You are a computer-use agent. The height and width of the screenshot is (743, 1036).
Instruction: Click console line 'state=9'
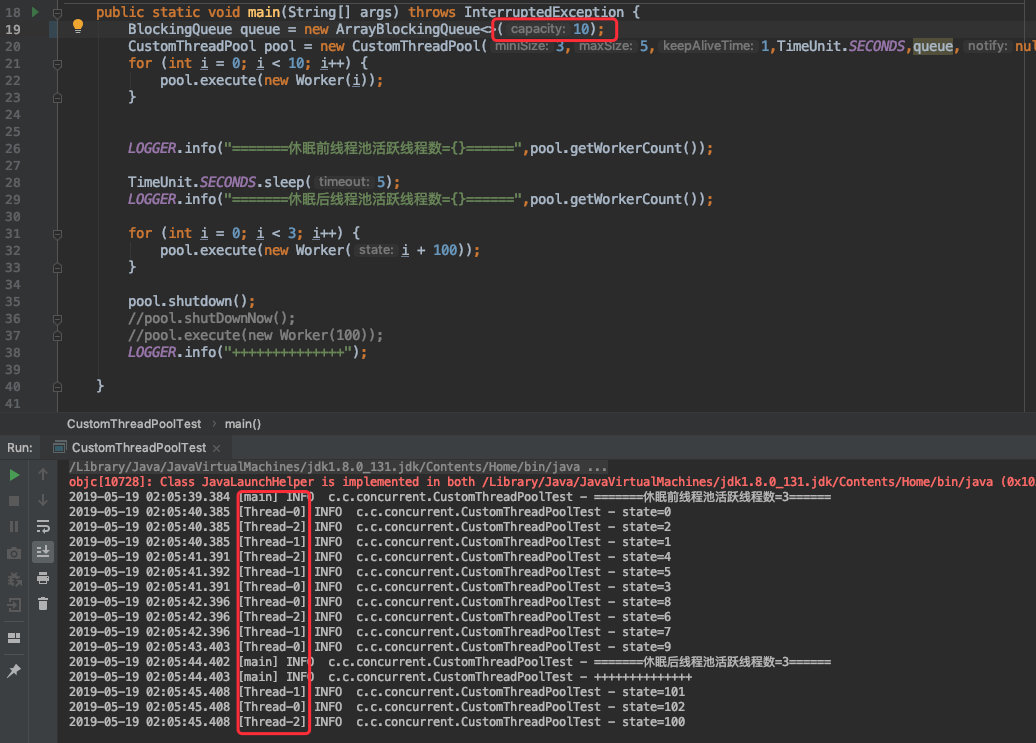pos(369,647)
